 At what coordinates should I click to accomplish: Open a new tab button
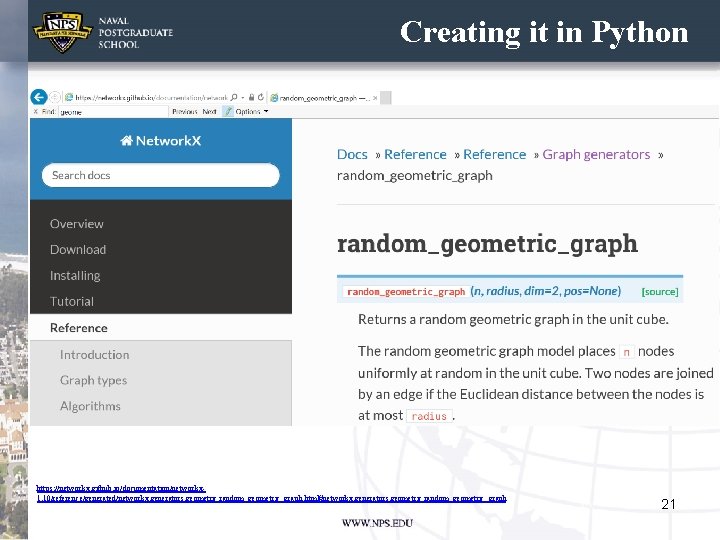386,98
